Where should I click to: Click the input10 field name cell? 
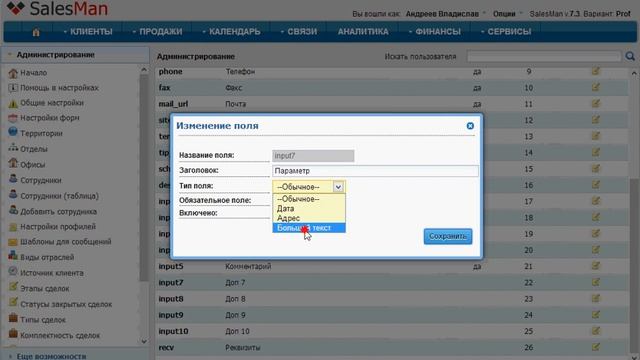[173, 331]
